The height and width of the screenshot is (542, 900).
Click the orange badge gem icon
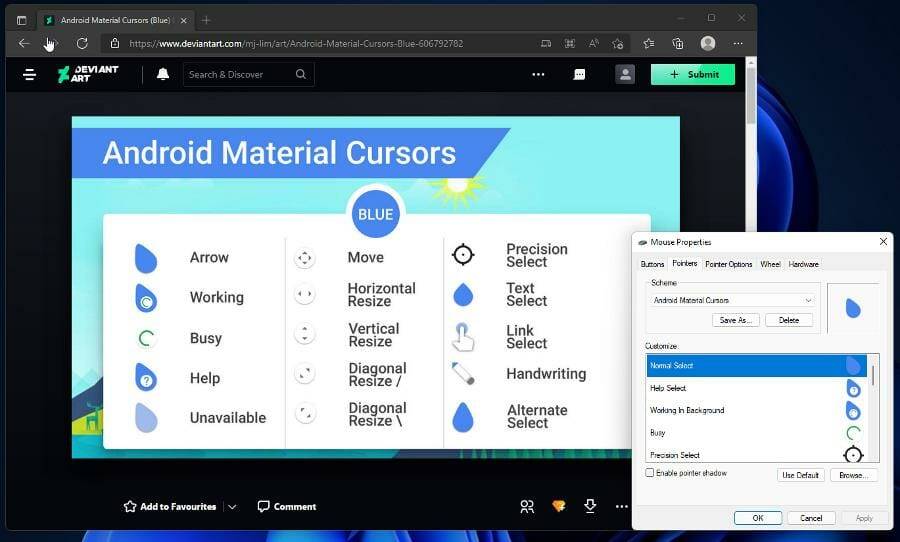click(558, 506)
